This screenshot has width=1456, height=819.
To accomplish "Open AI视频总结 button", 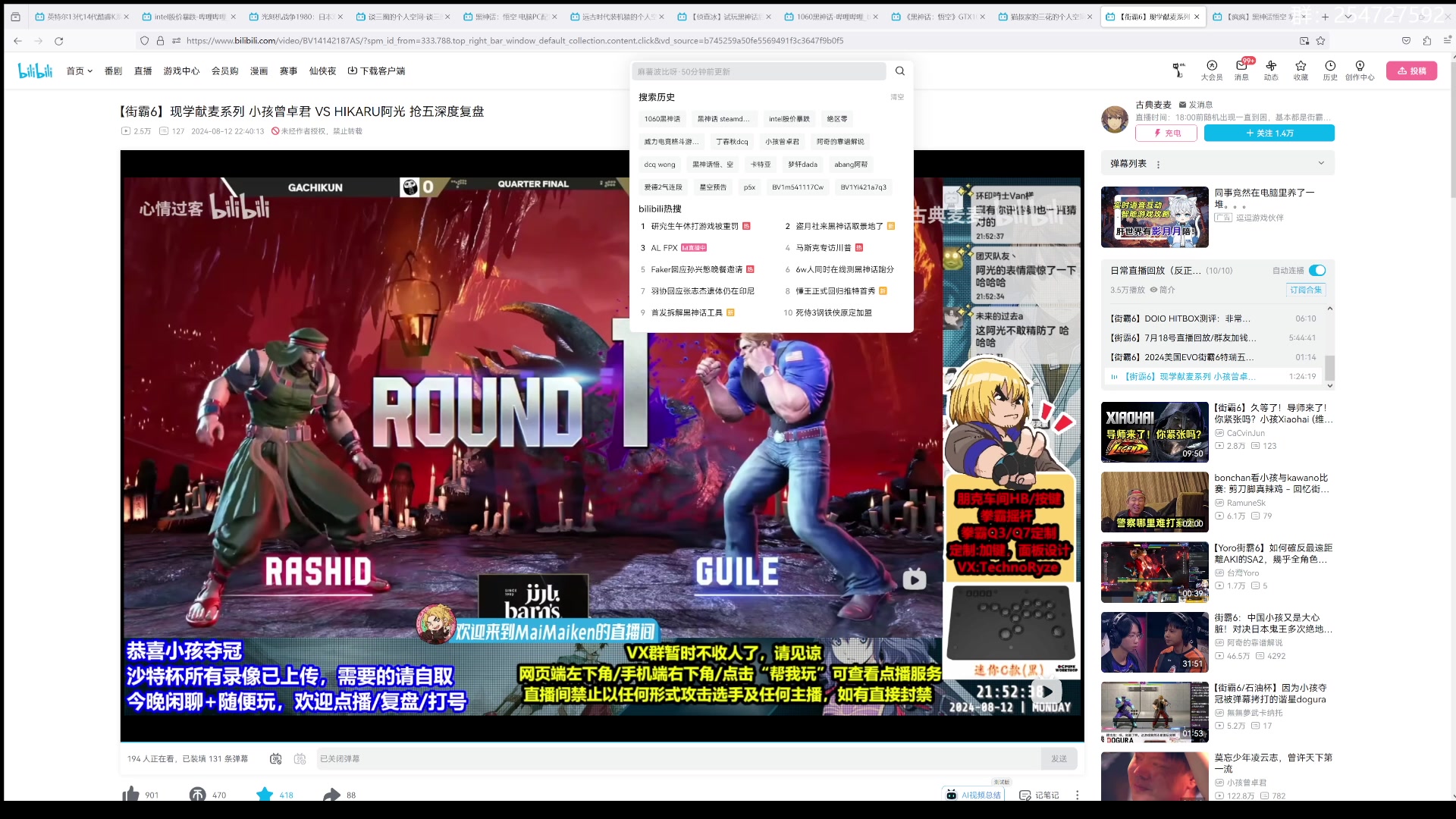I will click(x=974, y=795).
